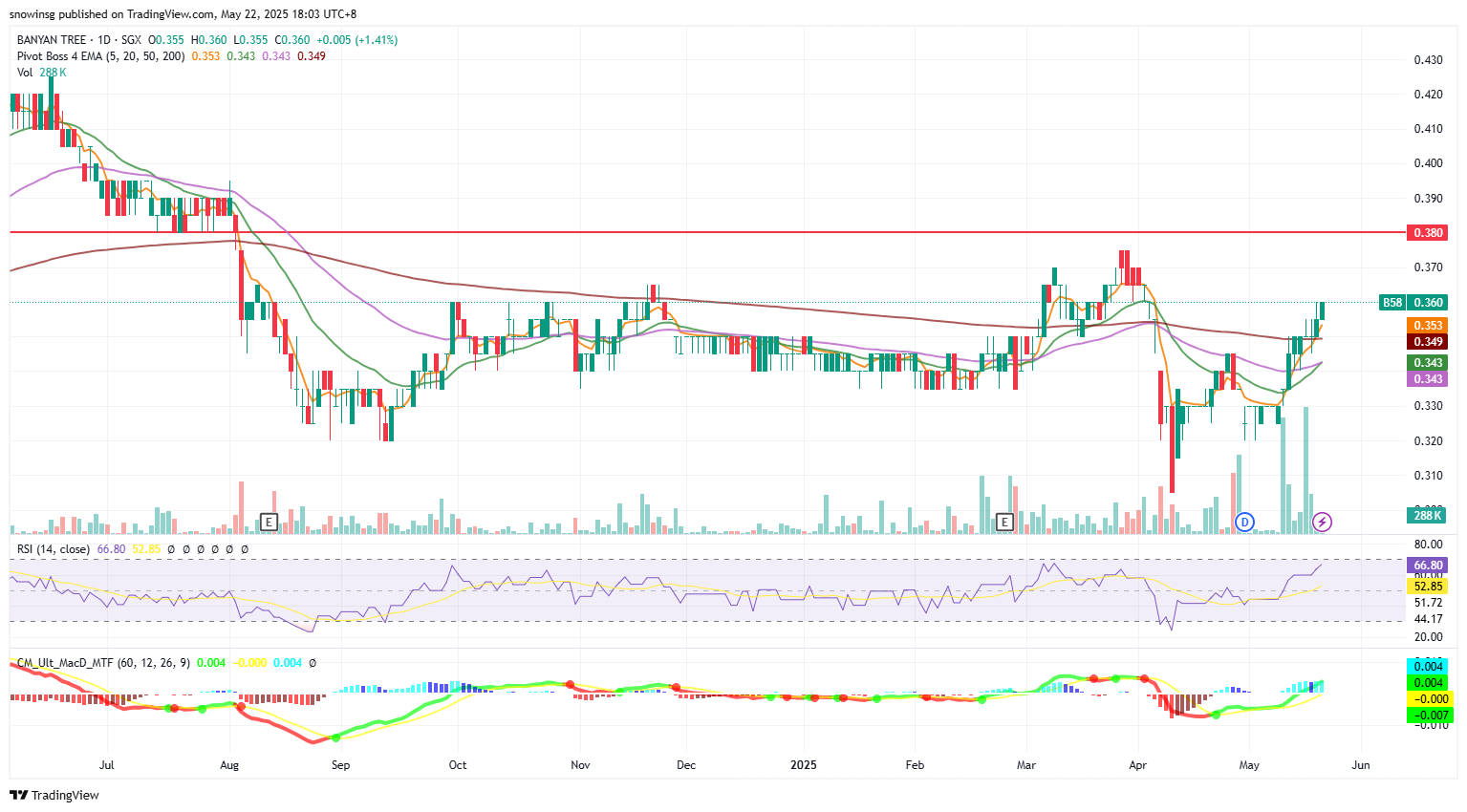This screenshot has height=812, width=1467.
Task: Select the CM_Ult_MacD_MTF legend label
Action: point(103,662)
